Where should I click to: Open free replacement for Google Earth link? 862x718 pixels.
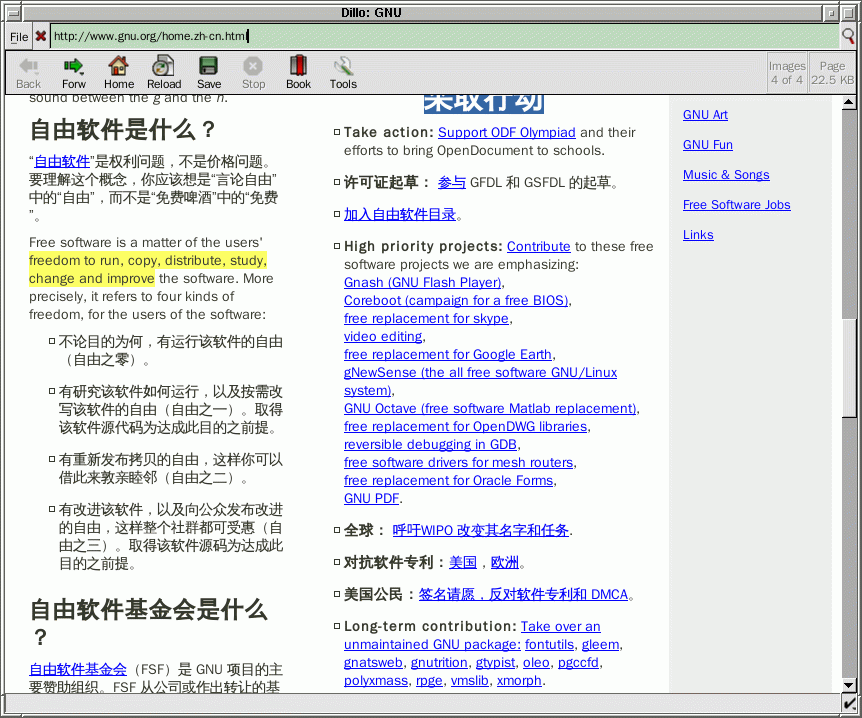tap(447, 355)
